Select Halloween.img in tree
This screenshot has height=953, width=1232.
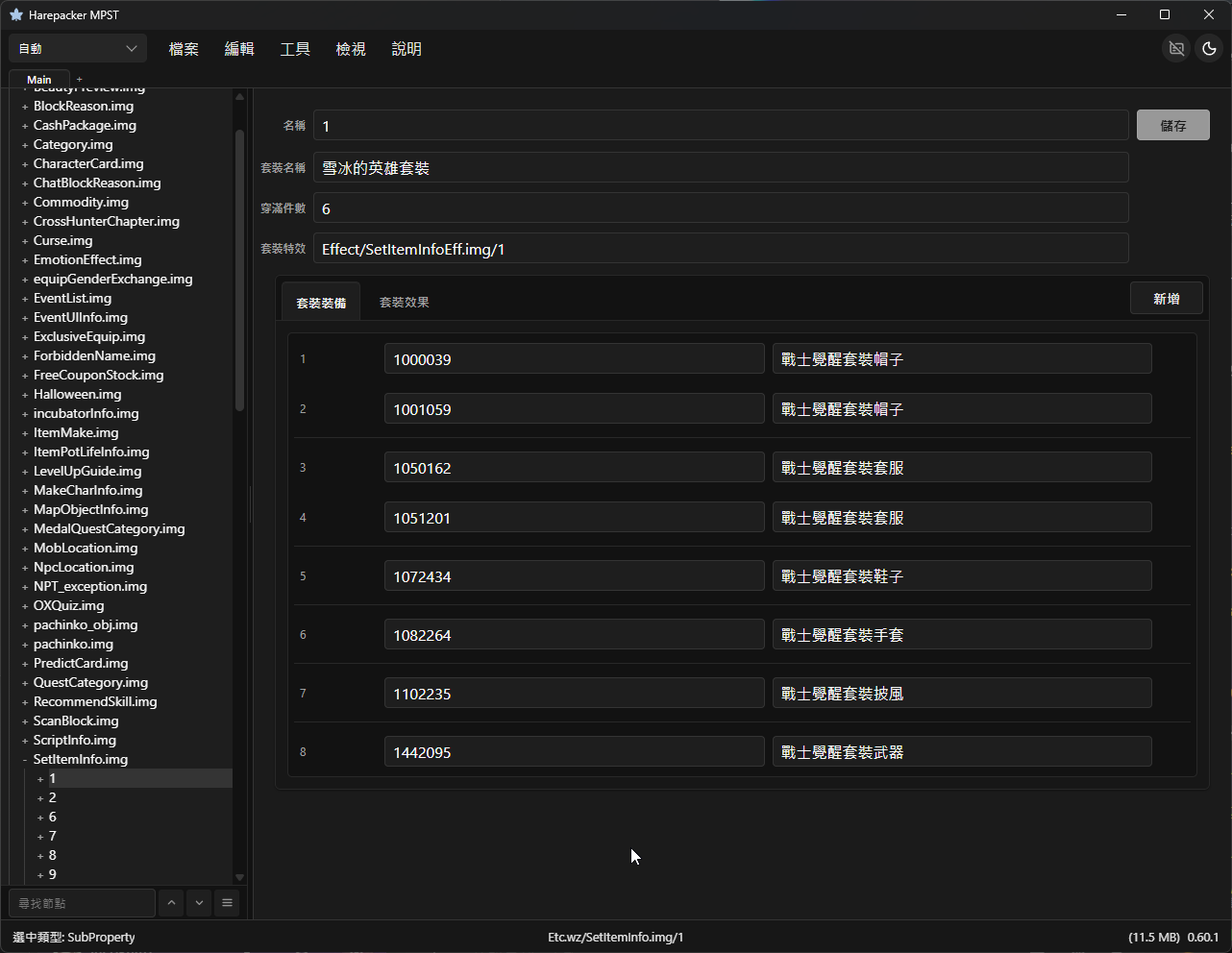78,394
